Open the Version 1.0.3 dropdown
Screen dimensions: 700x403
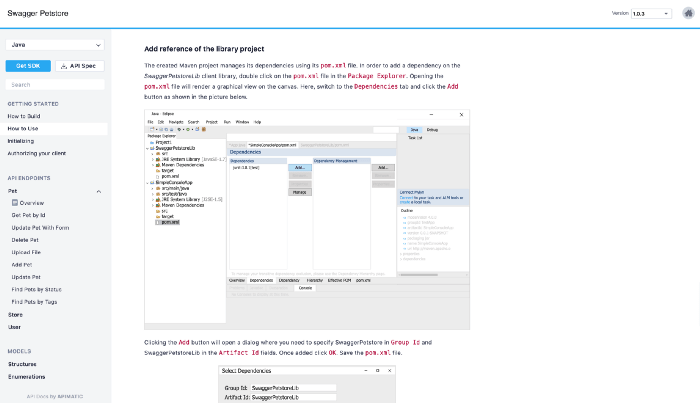(x=651, y=13)
